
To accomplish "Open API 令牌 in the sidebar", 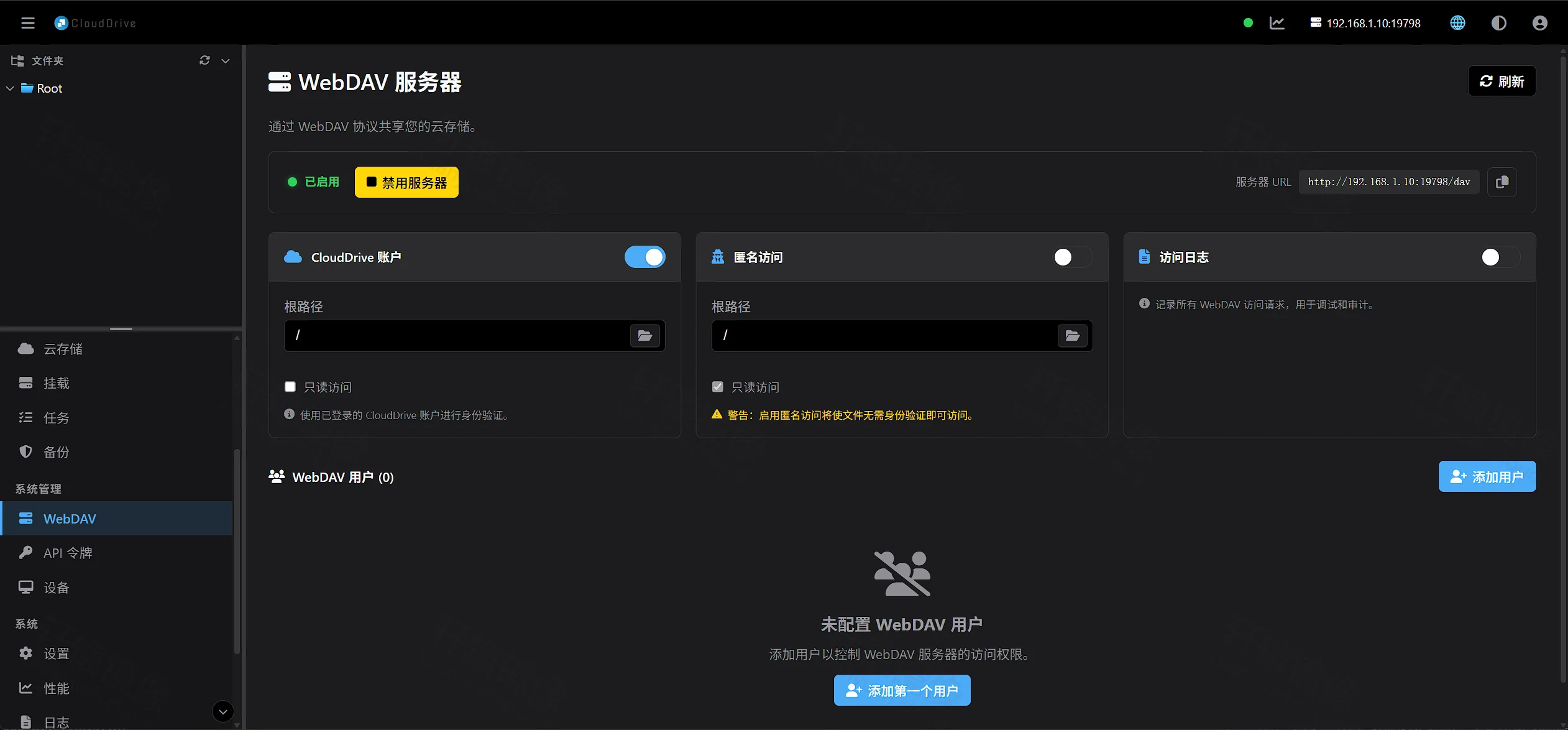I will click(x=117, y=553).
